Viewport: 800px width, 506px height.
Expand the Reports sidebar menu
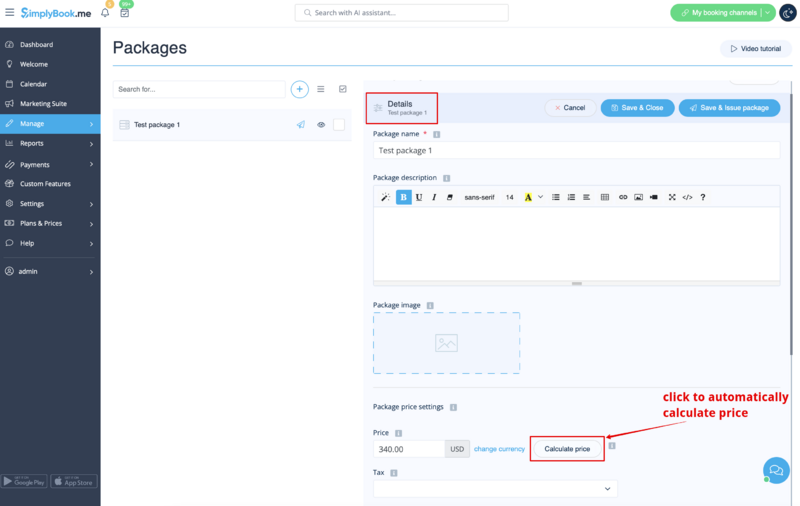(x=50, y=143)
